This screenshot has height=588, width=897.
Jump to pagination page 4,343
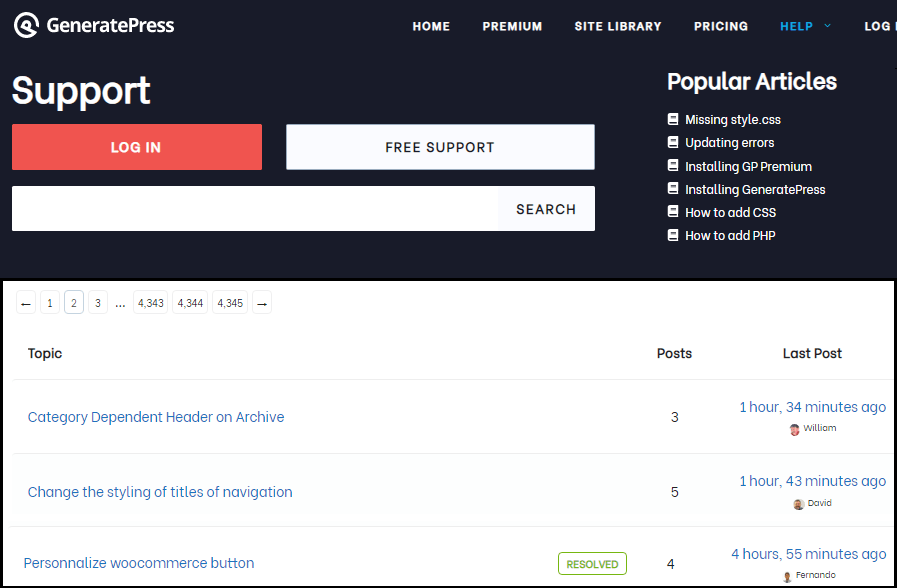tap(150, 303)
